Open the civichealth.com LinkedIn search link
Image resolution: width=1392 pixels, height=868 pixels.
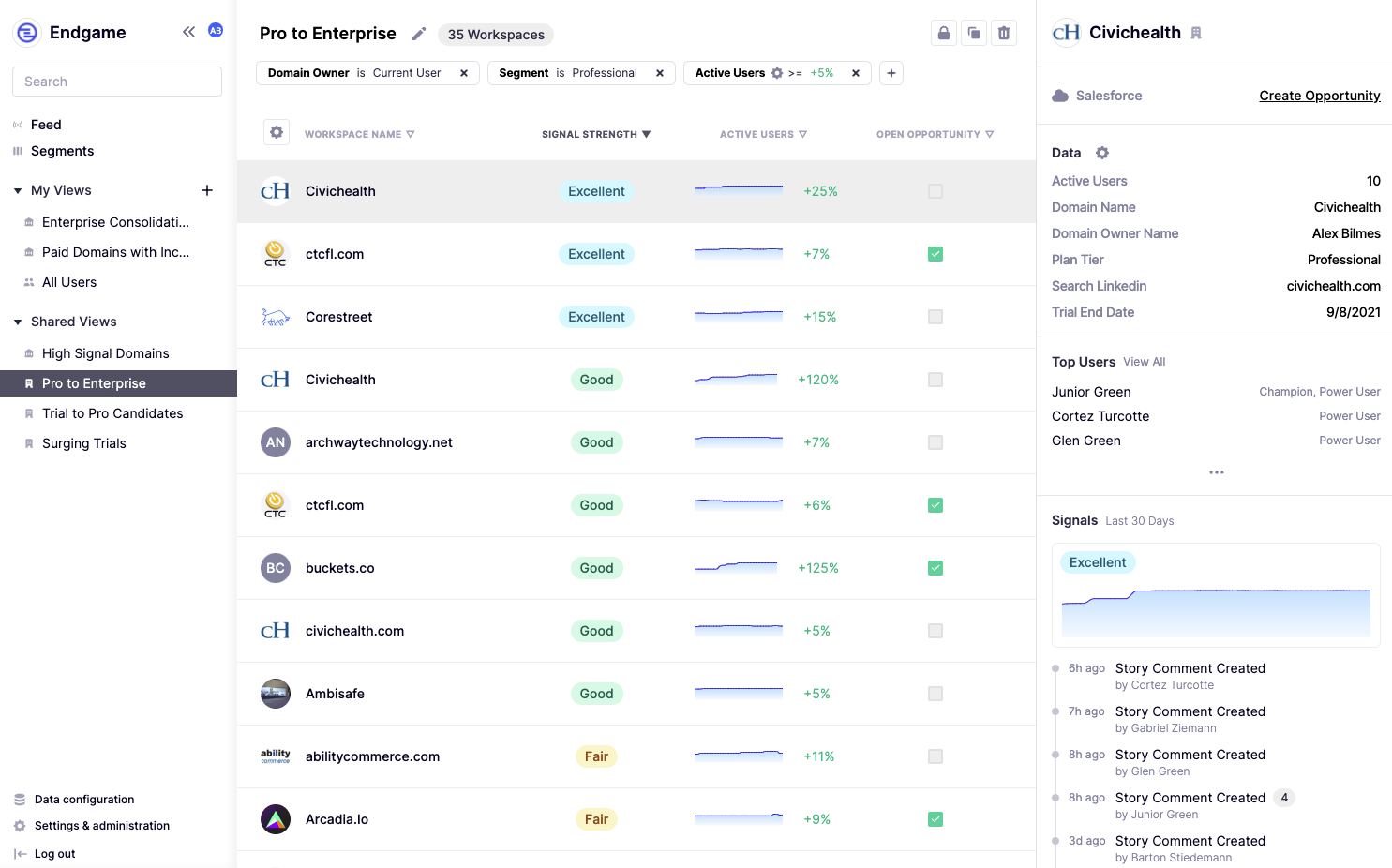[x=1333, y=286]
